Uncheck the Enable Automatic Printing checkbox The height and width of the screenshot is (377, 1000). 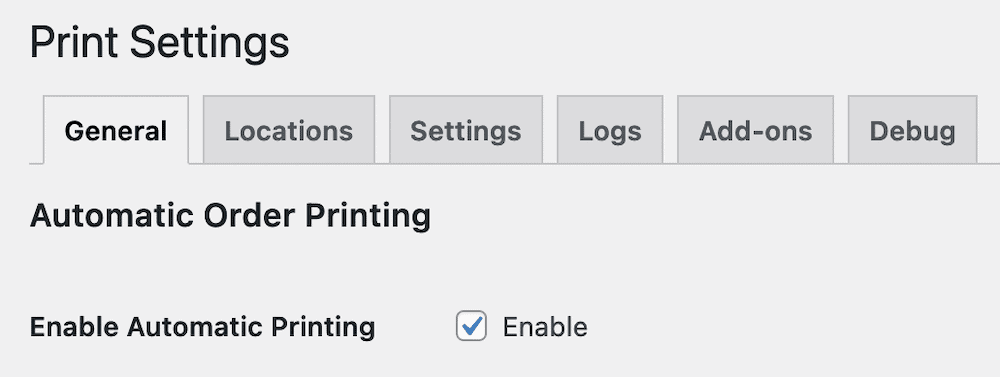pos(471,327)
